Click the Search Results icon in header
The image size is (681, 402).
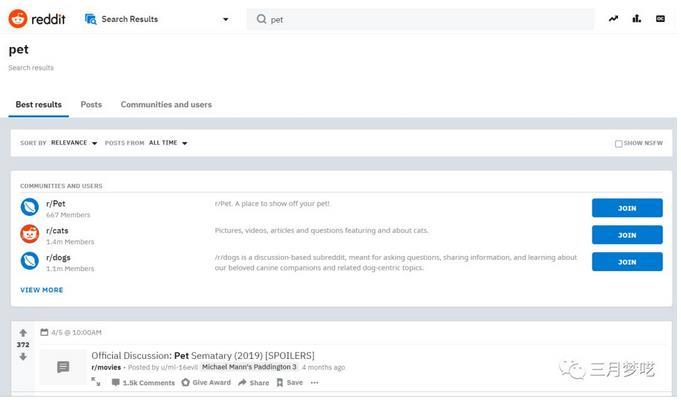click(91, 19)
